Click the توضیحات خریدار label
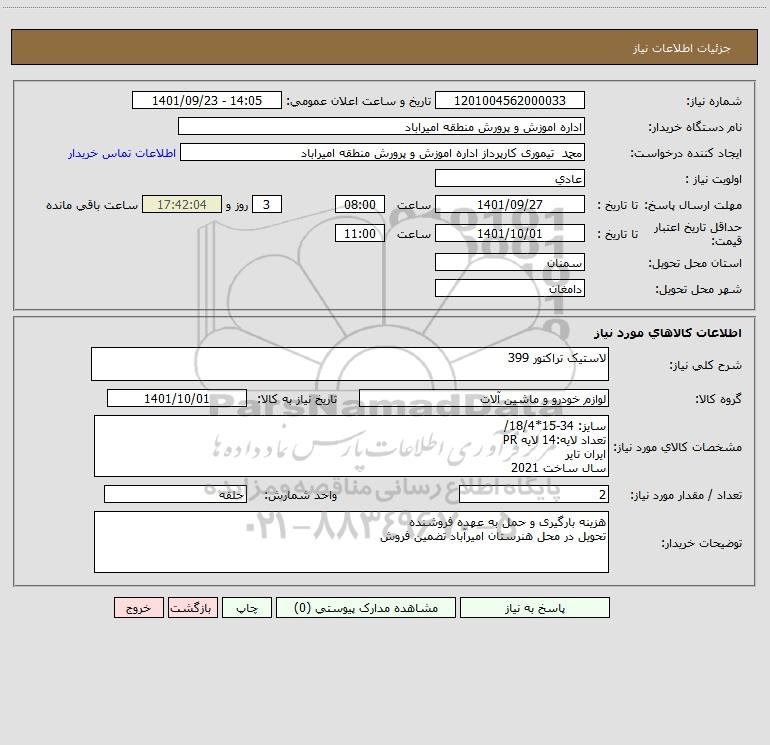Image resolution: width=770 pixels, height=745 pixels. point(701,544)
